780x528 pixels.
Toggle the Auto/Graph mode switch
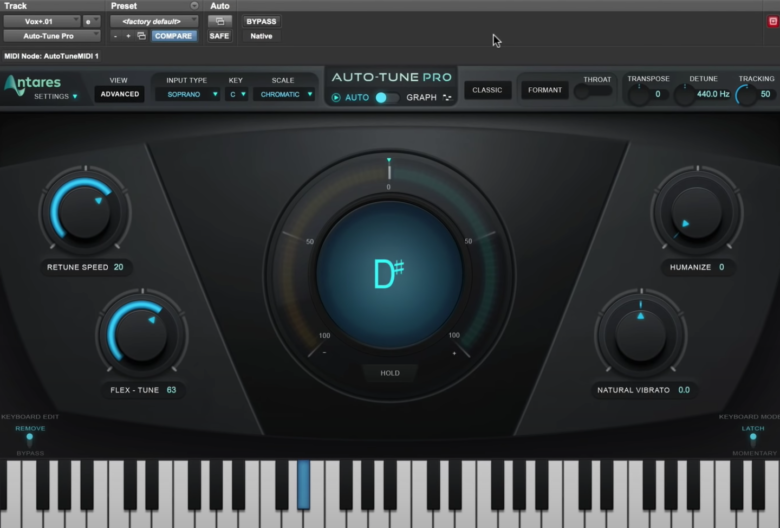coord(388,98)
